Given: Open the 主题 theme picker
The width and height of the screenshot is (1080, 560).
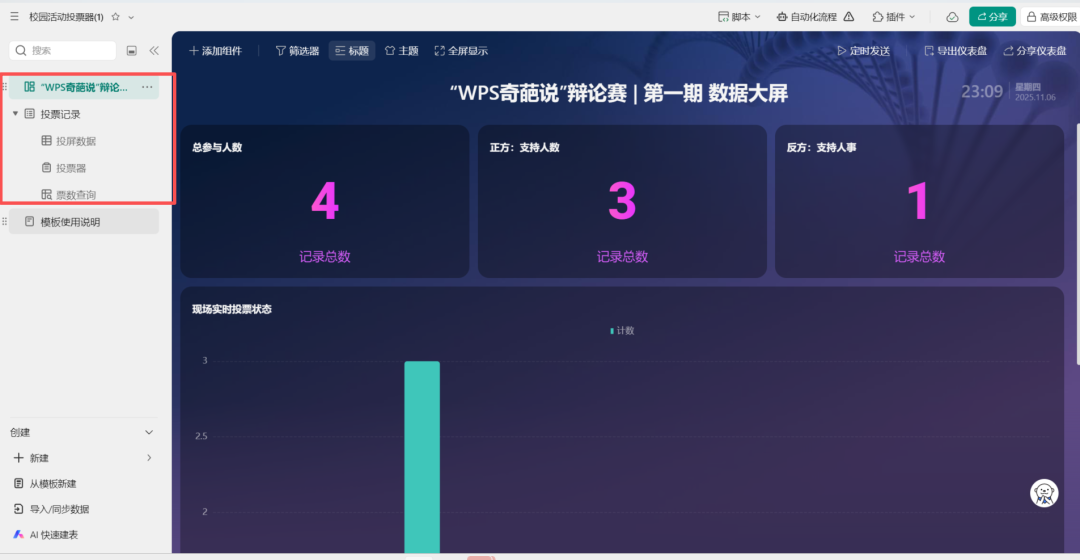Looking at the screenshot, I should pyautogui.click(x=402, y=51).
